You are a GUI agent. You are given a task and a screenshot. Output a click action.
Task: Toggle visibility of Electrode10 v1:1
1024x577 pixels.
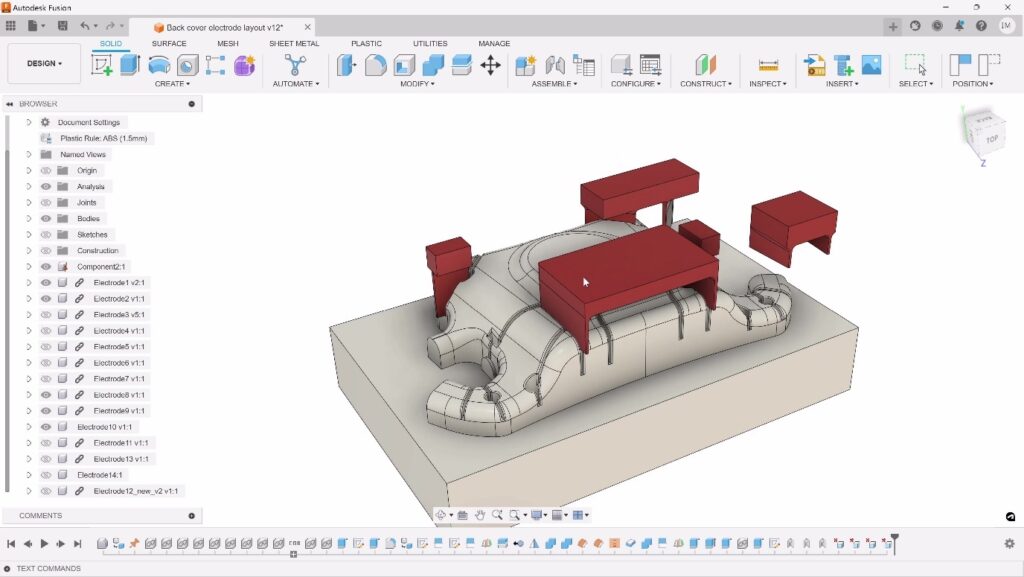(x=46, y=427)
